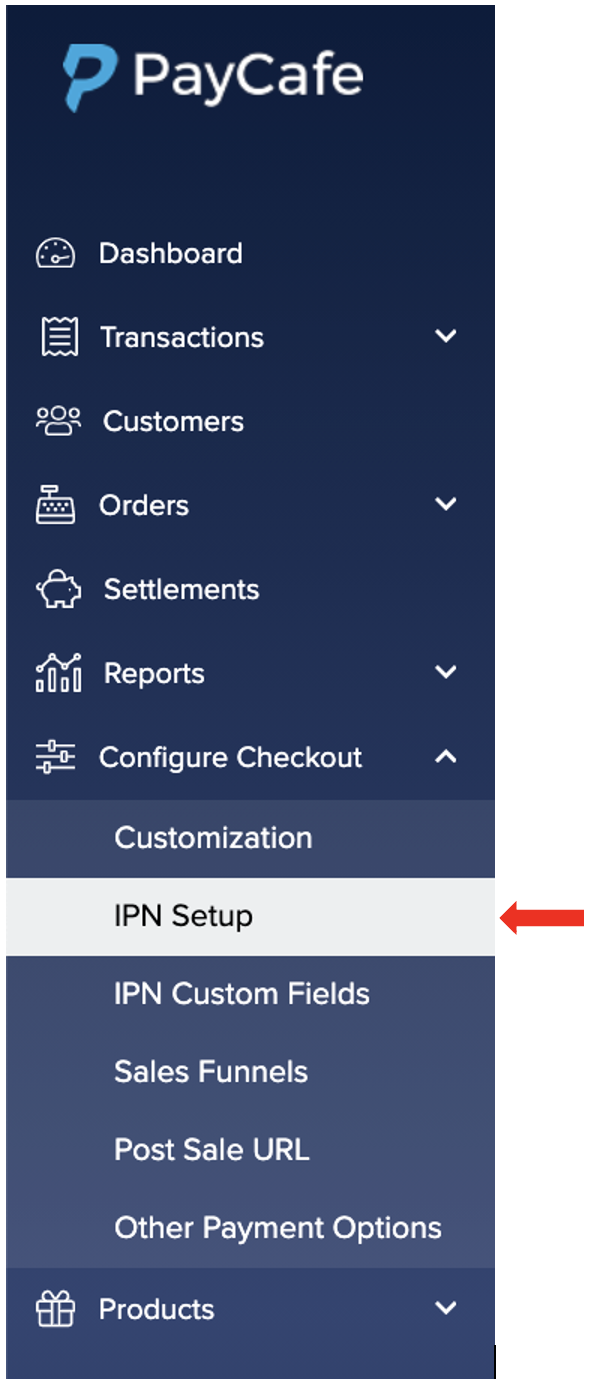Image resolution: width=598 pixels, height=1384 pixels.
Task: Open the Dashboard gauge icon
Action: click(55, 254)
